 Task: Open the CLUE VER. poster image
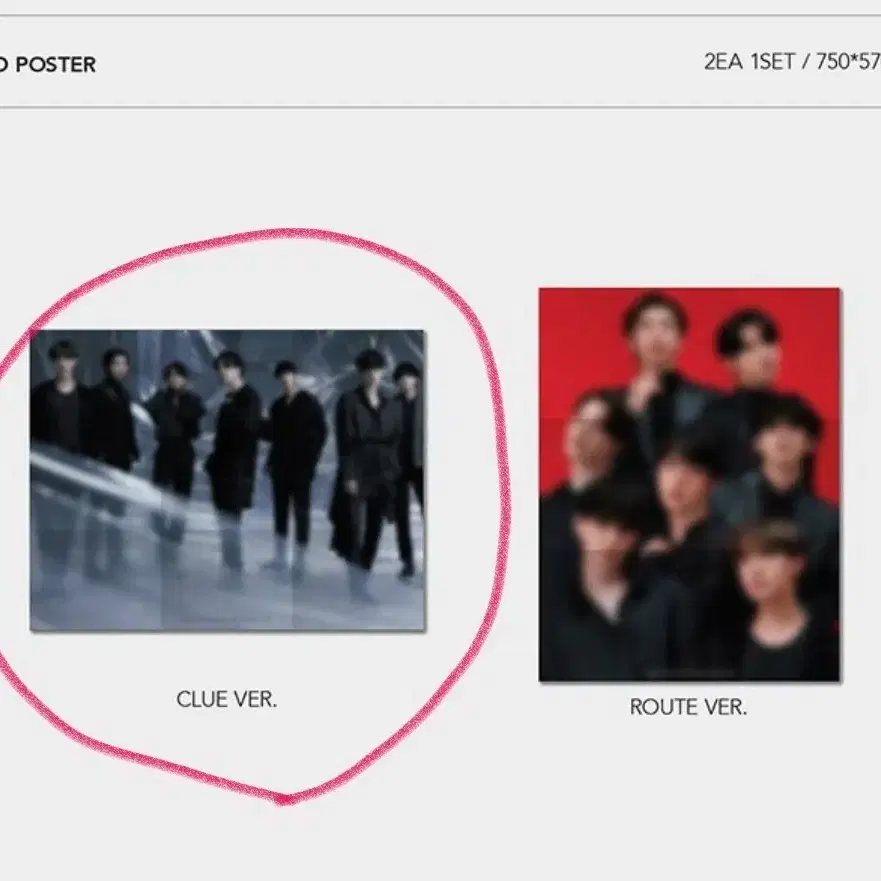pyautogui.click(x=228, y=480)
